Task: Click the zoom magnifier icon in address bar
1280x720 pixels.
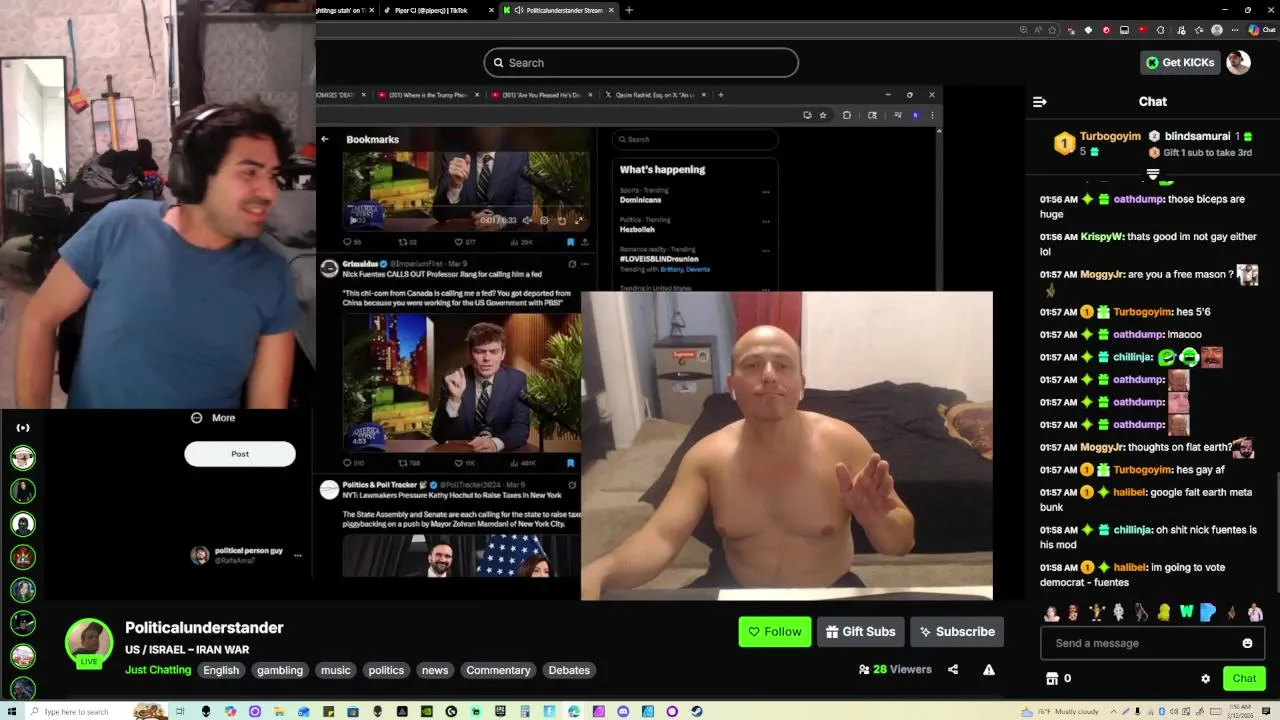Action: coord(1023,30)
